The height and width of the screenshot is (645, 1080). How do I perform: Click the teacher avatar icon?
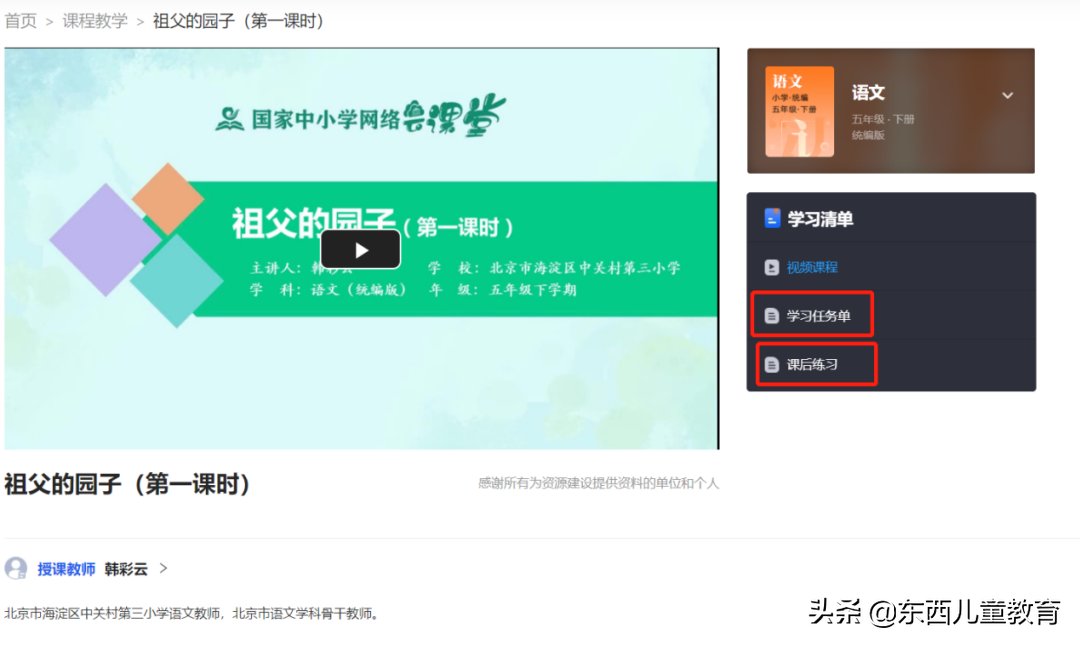16,568
